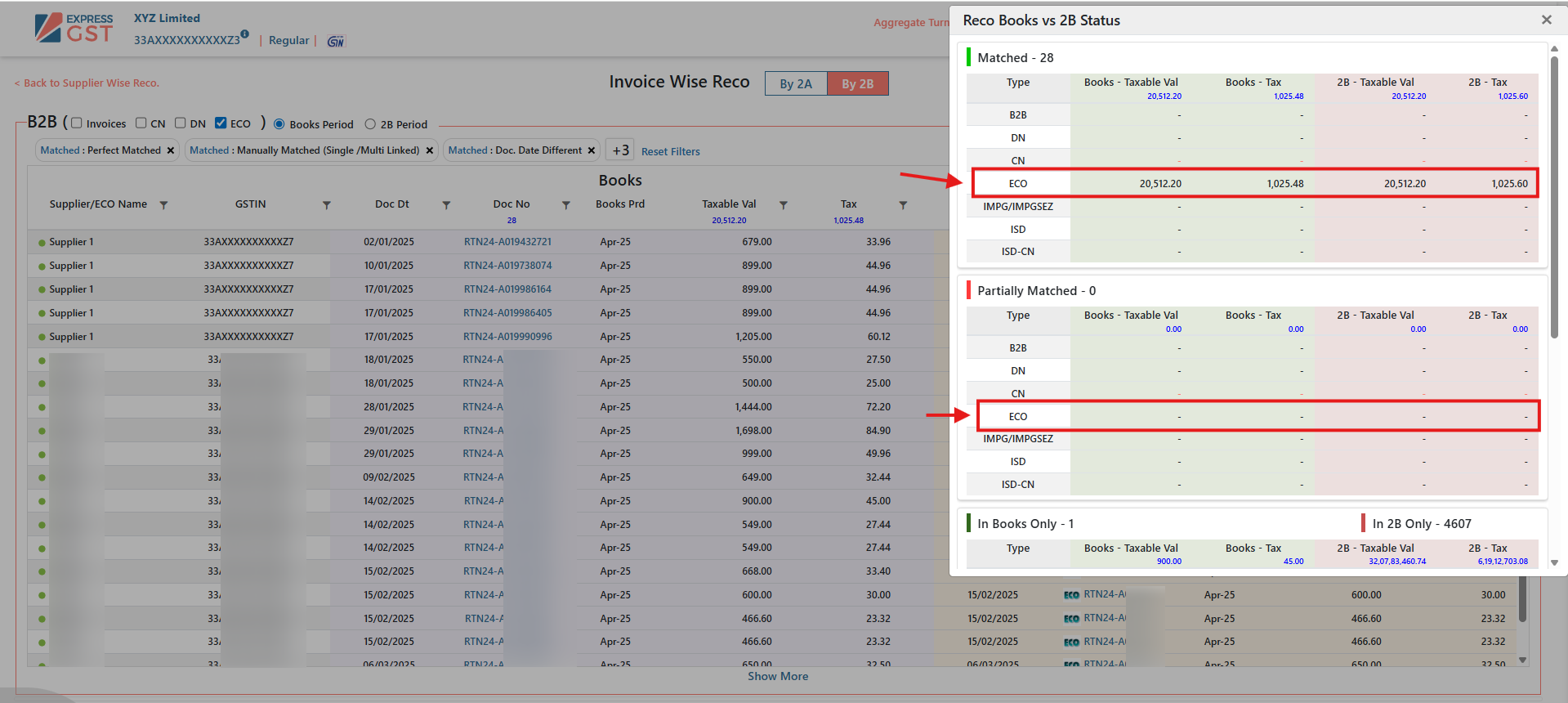Remove the Doc. Date Different filter chip

pyautogui.click(x=592, y=150)
